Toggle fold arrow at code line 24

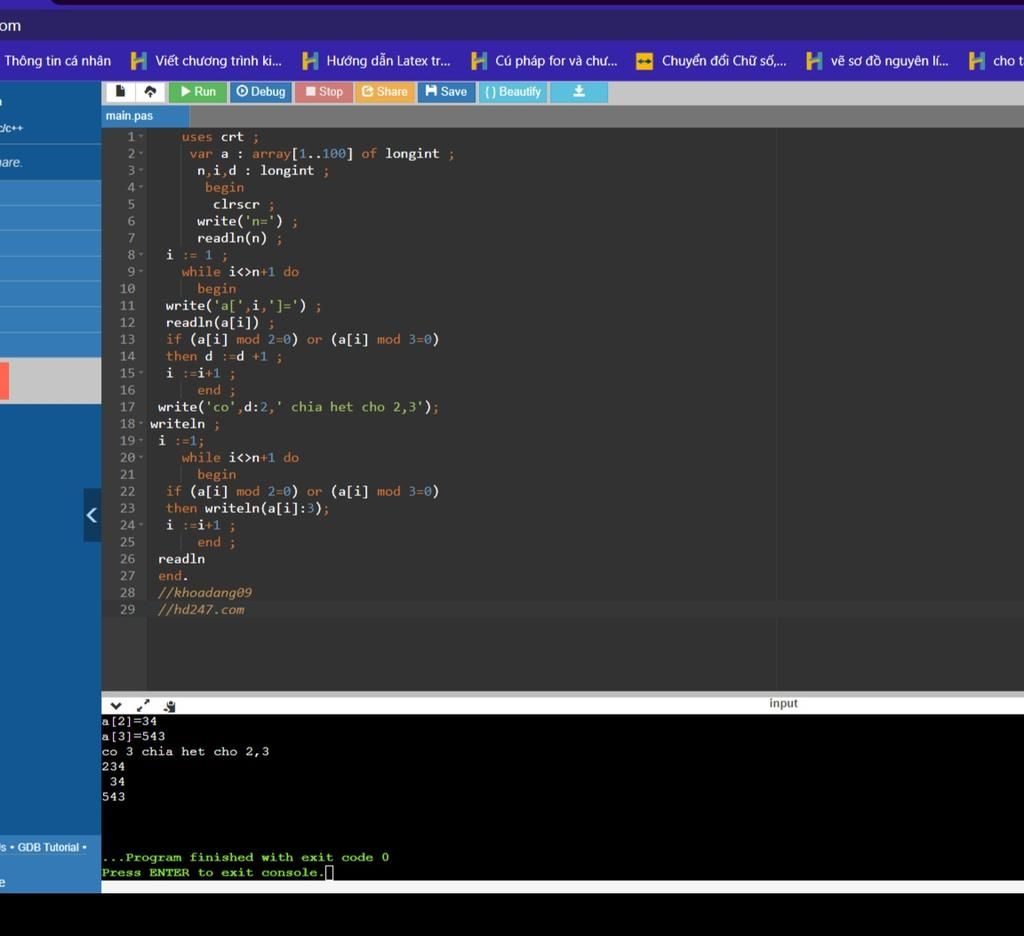(x=141, y=525)
